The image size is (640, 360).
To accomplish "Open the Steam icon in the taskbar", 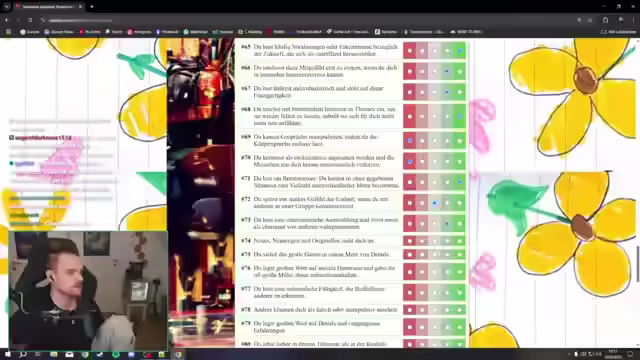I will 100,355.
